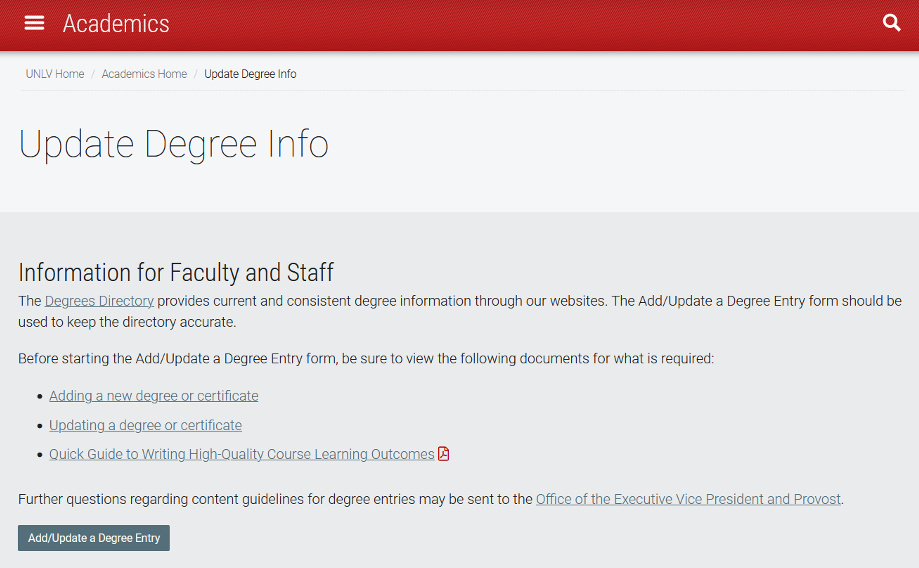Screen dimensions: 919x568
Task: Click the 'Before starting the Add/Update' paragraph
Action: coord(366,358)
